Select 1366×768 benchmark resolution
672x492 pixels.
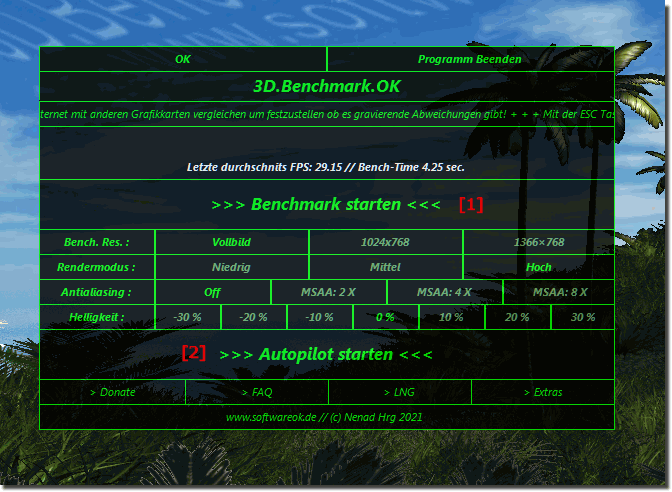(x=539, y=242)
